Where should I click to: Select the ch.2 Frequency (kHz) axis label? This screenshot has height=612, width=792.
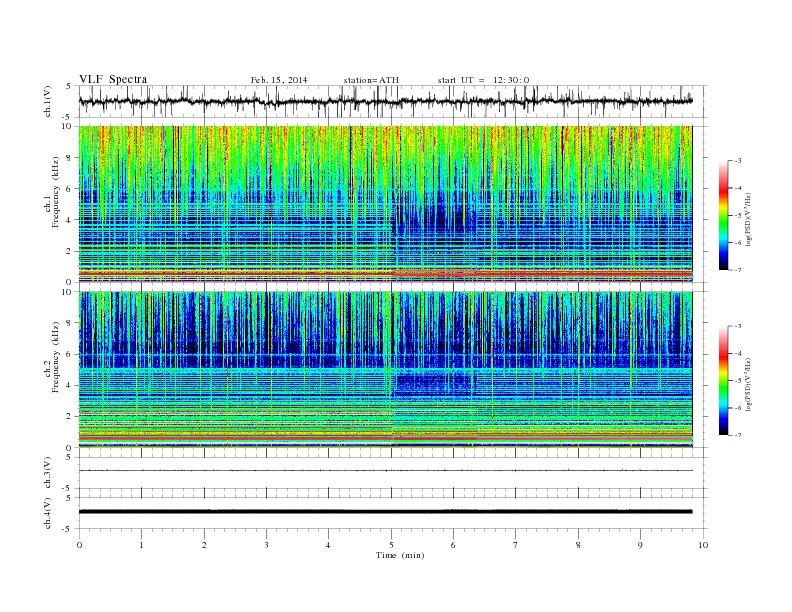coord(52,357)
